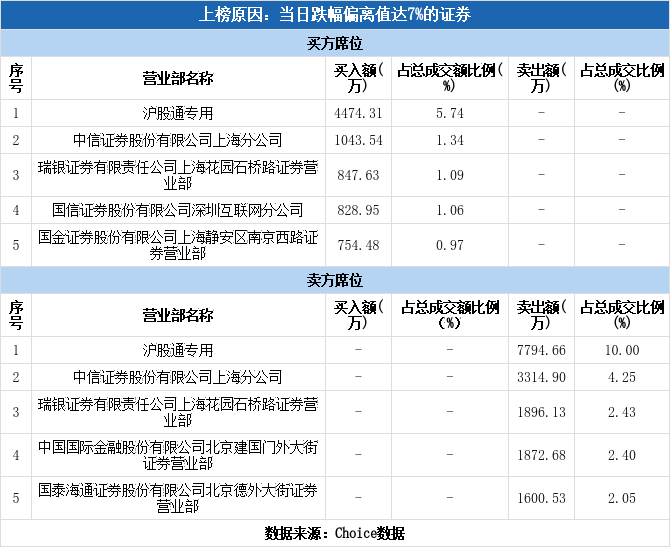Click buy amount 847.63
The width and height of the screenshot is (670, 547).
(x=358, y=175)
